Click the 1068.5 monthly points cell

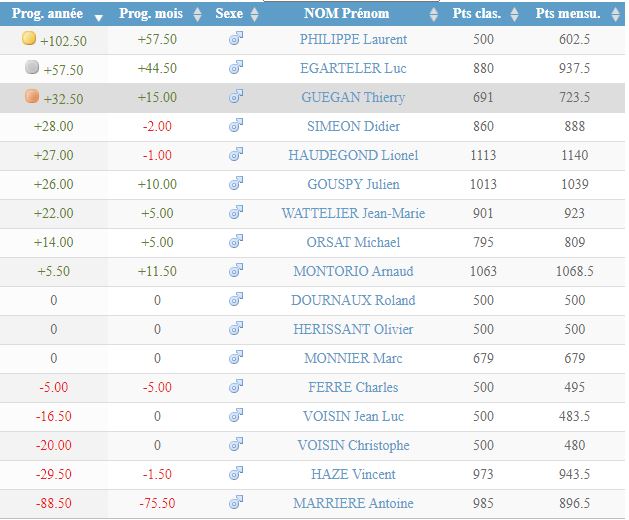click(574, 271)
